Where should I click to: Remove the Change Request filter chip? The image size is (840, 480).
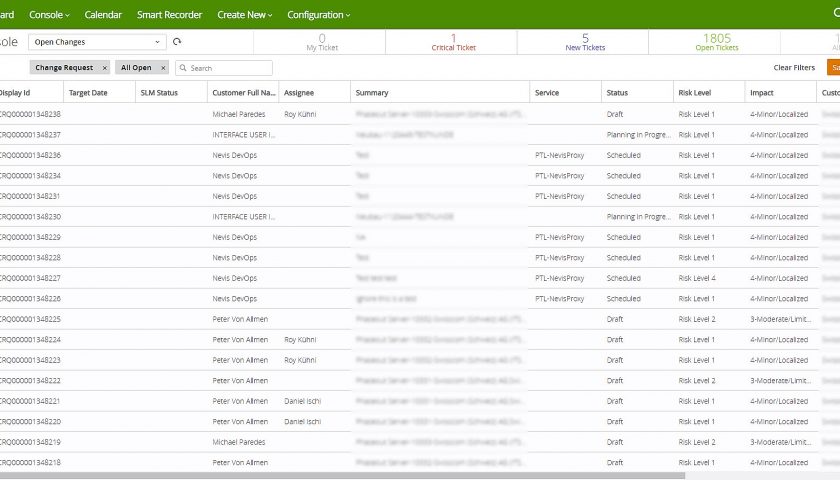pyautogui.click(x=104, y=68)
